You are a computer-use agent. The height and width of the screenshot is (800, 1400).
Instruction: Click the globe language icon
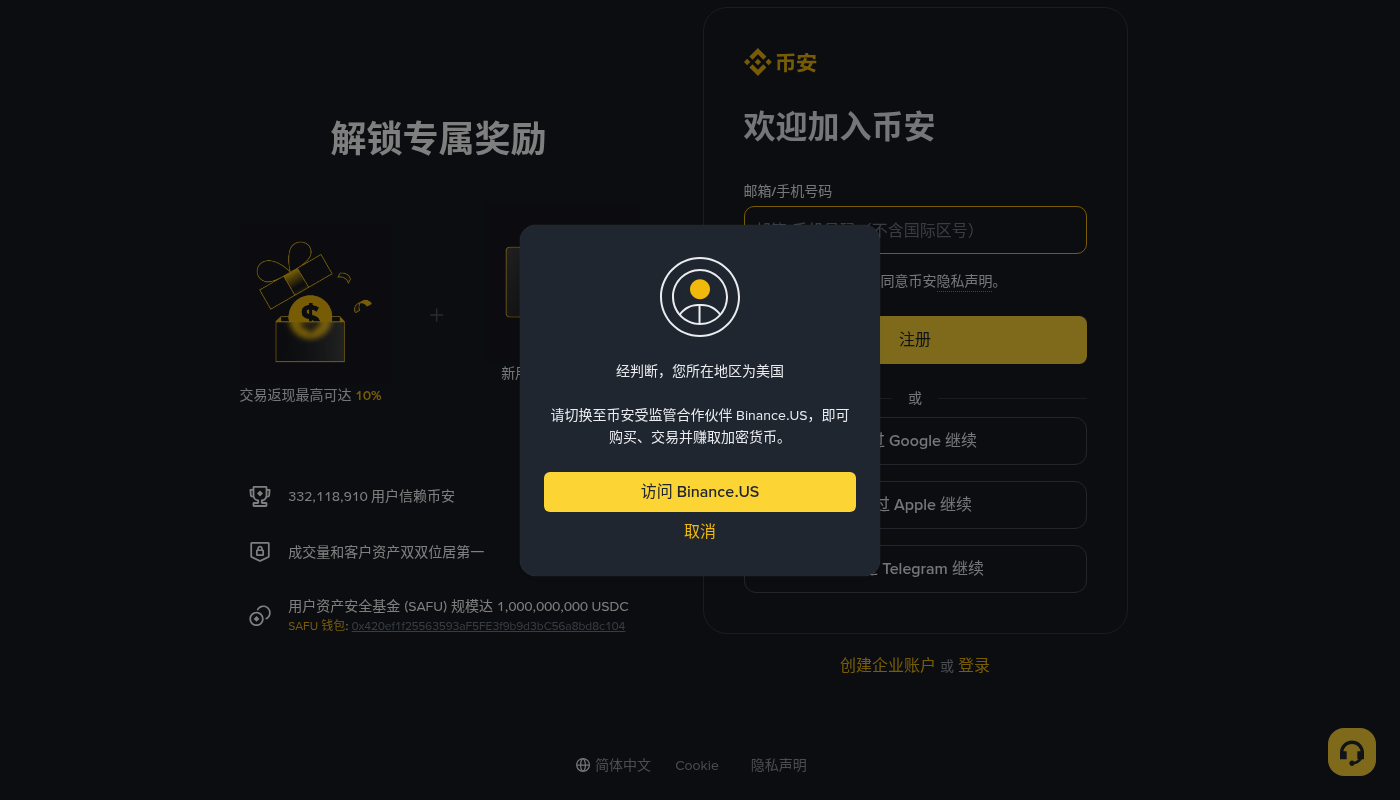pyautogui.click(x=583, y=765)
